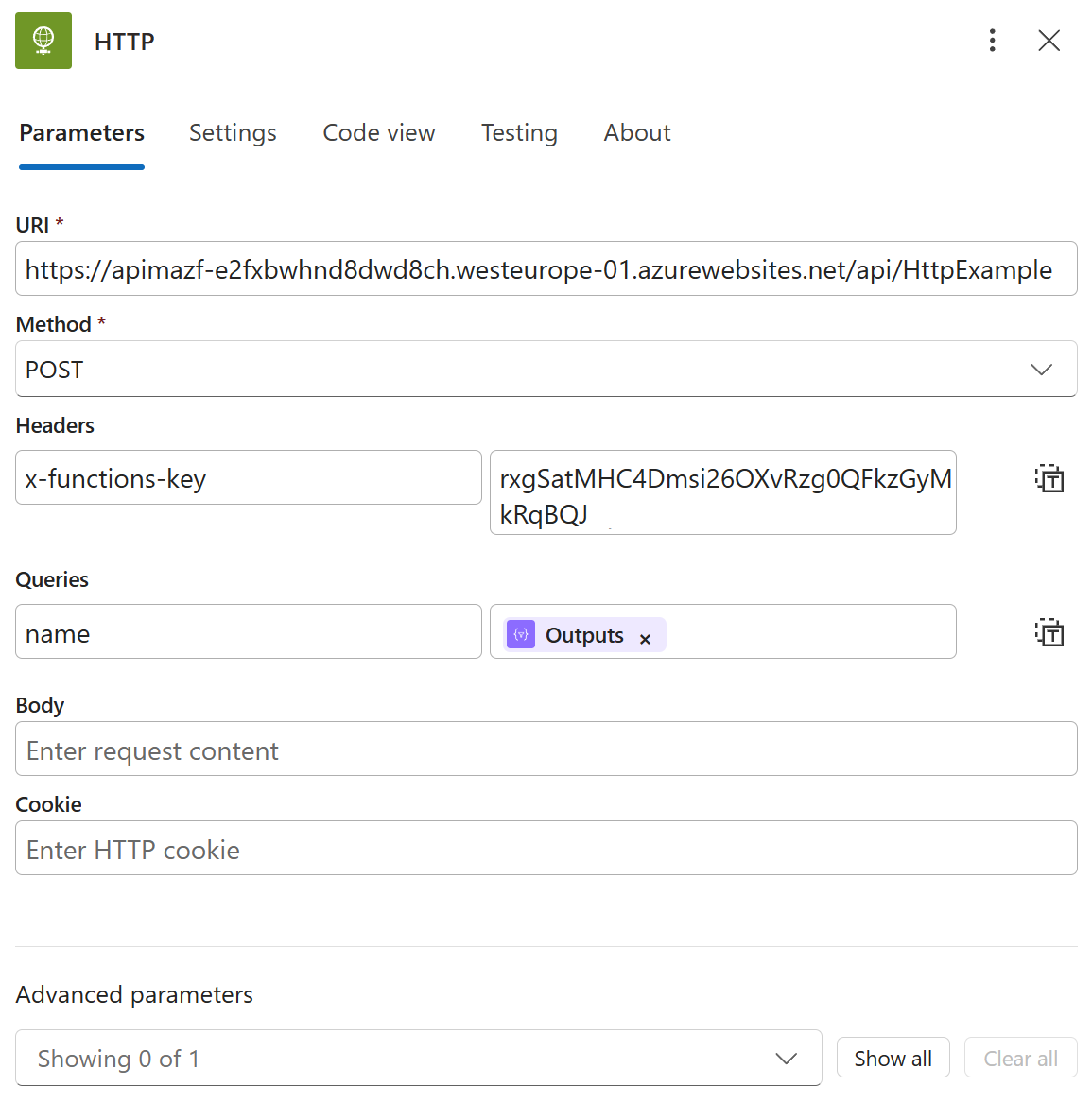The height and width of the screenshot is (1103, 1092).
Task: Switch Queries to text mode icon
Action: (1049, 632)
